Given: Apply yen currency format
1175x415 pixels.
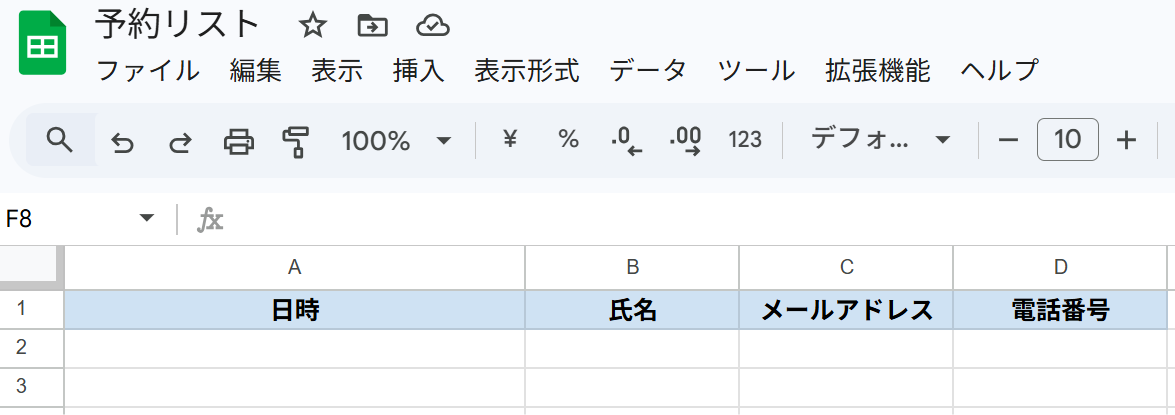Looking at the screenshot, I should click(x=510, y=140).
